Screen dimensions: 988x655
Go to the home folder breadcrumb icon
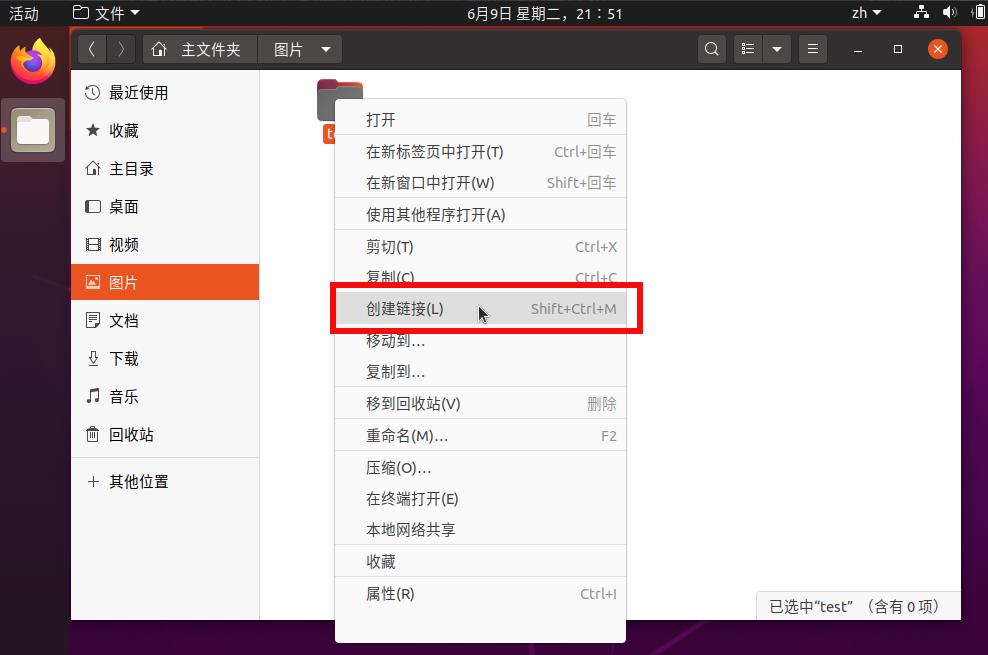coord(159,49)
